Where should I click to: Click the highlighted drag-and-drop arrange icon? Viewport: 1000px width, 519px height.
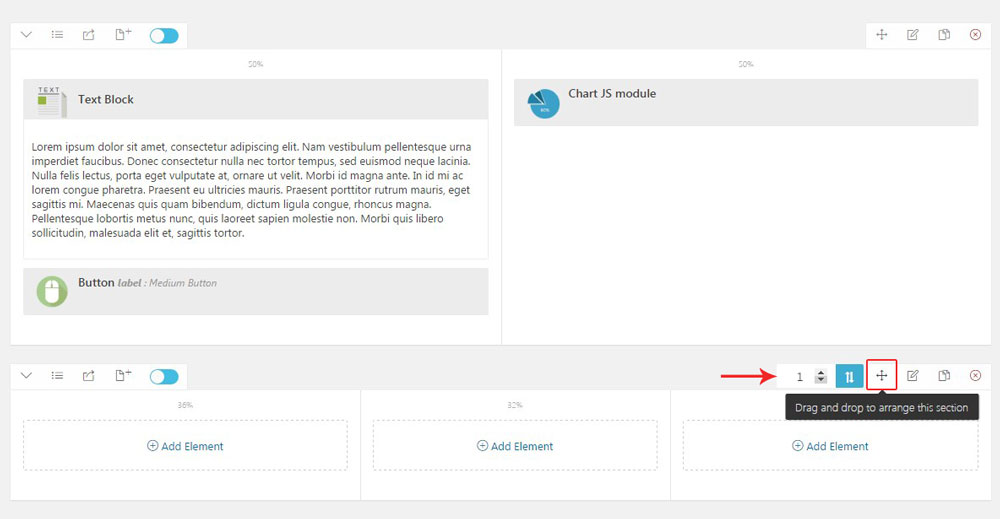[x=882, y=375]
